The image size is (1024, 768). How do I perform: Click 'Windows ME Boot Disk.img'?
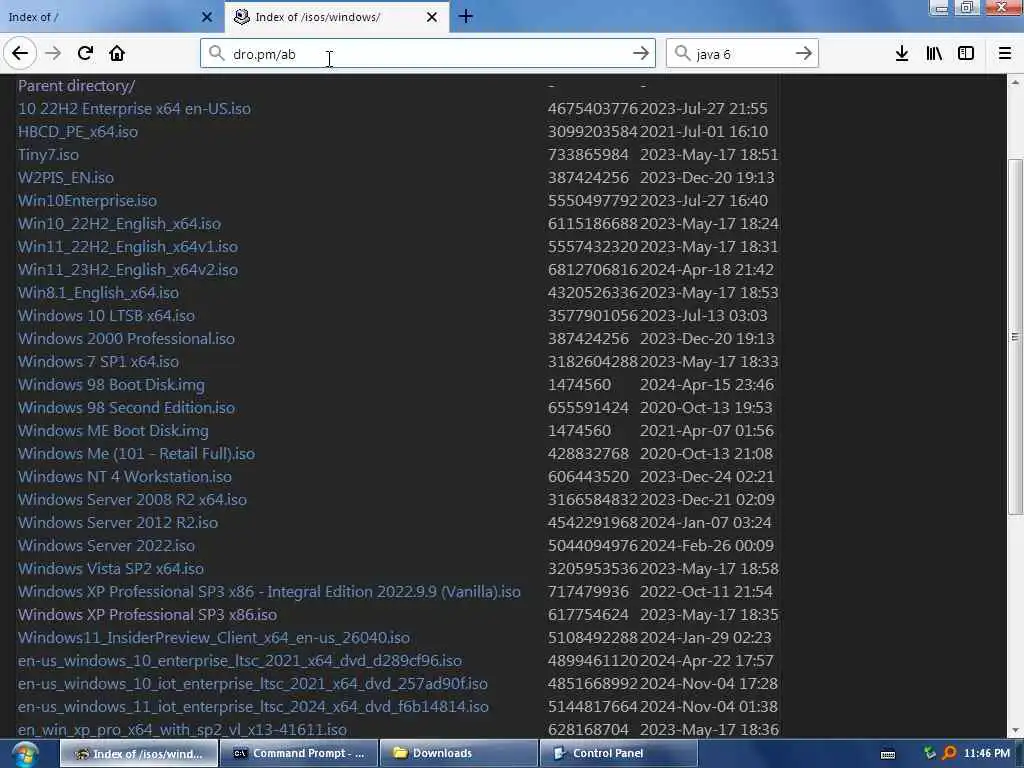tap(113, 430)
